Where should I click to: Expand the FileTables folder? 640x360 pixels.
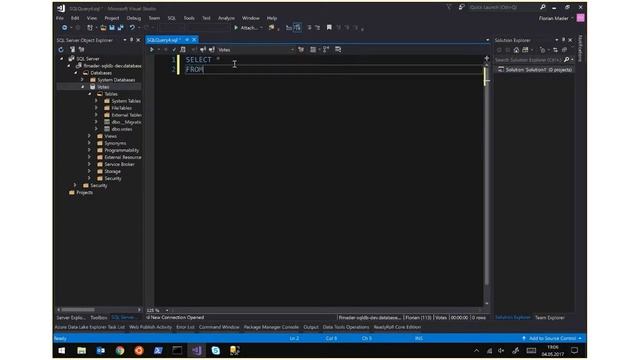click(x=97, y=108)
